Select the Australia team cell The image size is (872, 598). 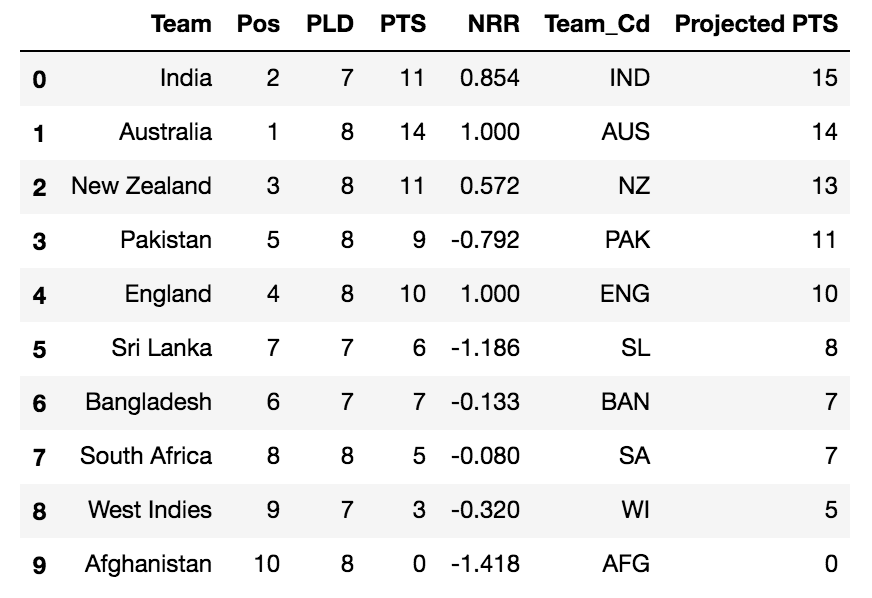165,132
